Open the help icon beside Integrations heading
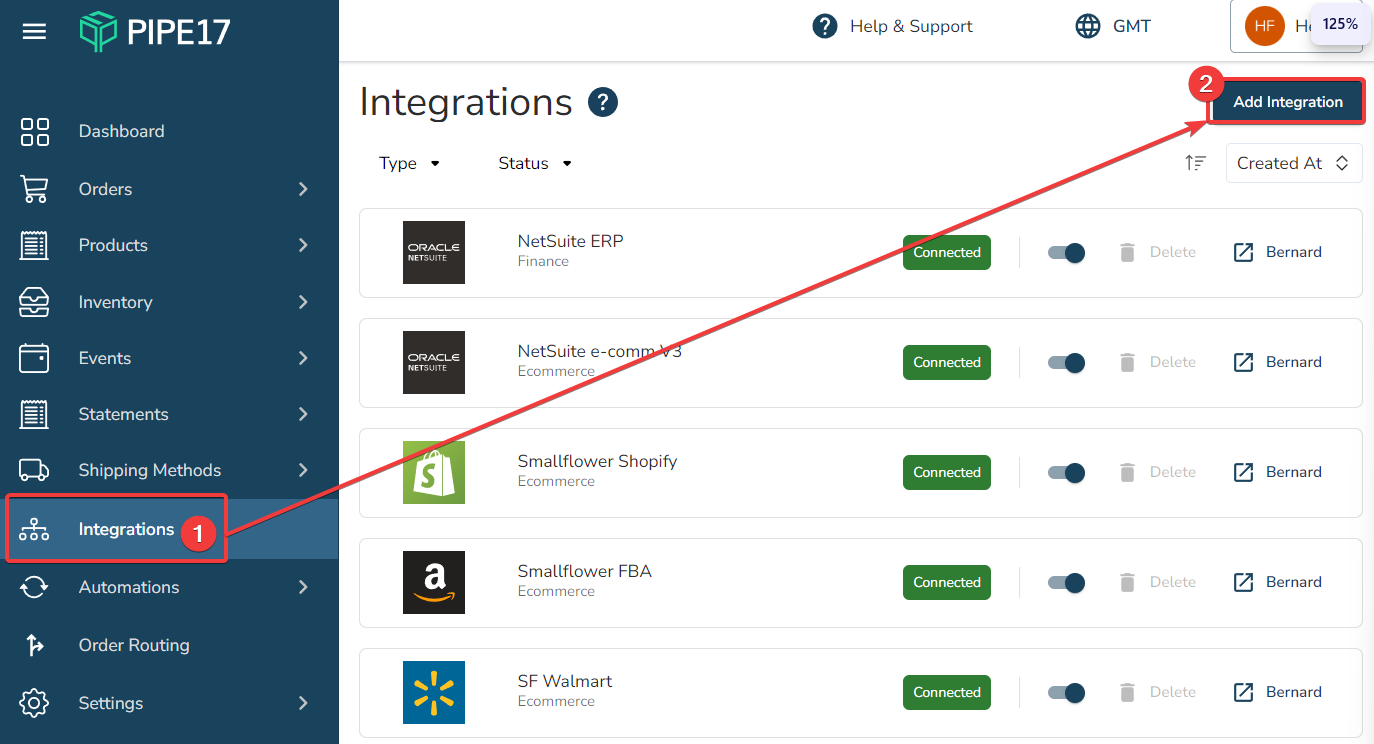This screenshot has height=744, width=1374. coord(603,102)
